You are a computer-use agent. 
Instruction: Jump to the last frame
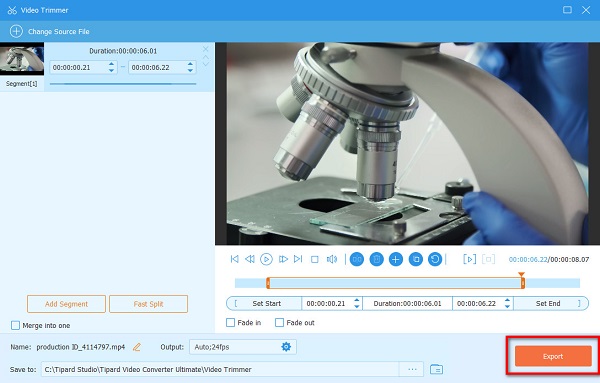pos(298,259)
